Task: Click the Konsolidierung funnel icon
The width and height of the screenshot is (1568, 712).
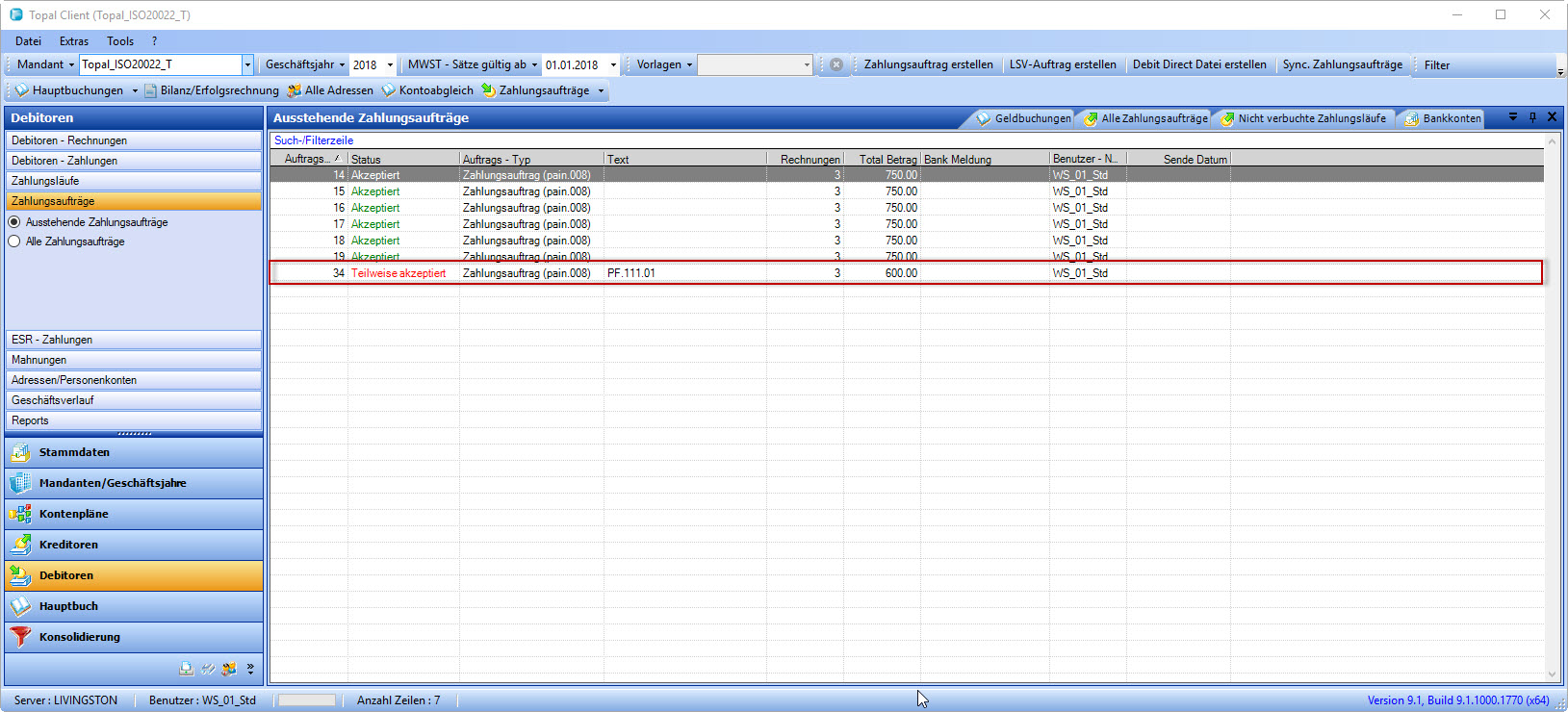Action: tap(20, 637)
